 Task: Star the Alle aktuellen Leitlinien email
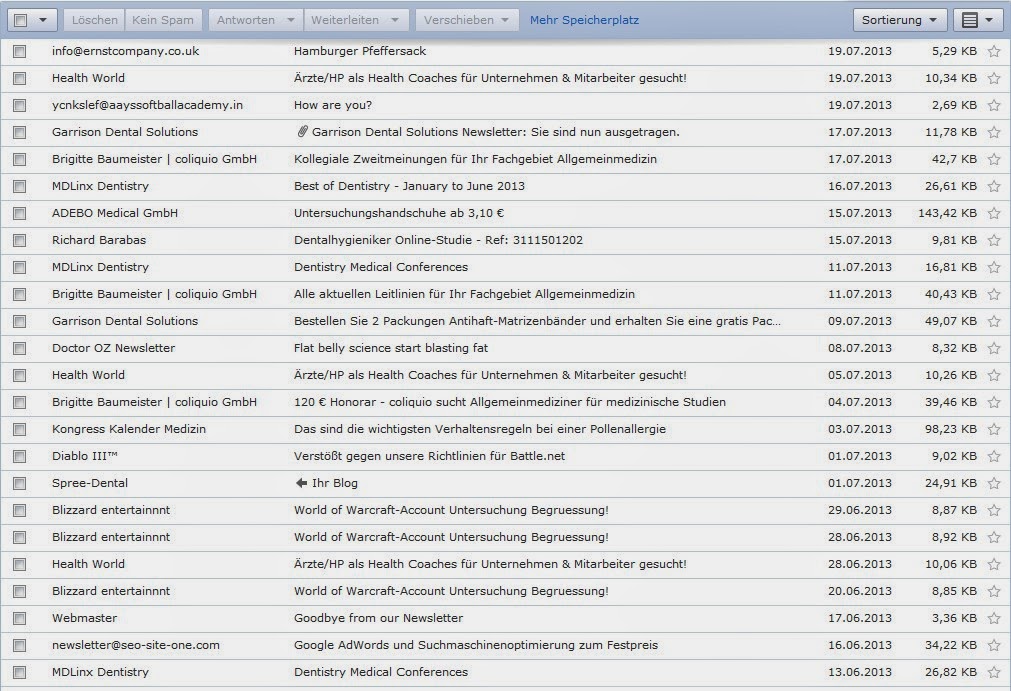pyautogui.click(x=994, y=294)
